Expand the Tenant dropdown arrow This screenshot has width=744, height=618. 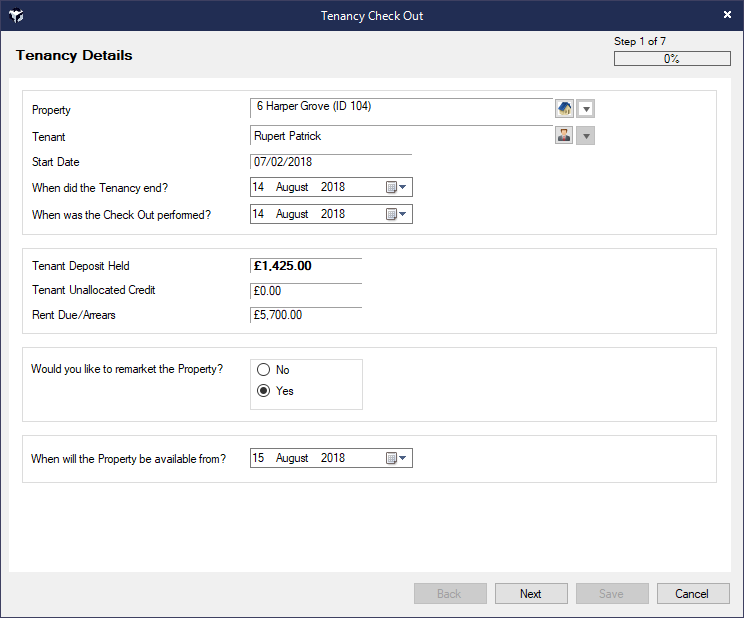[x=586, y=136]
